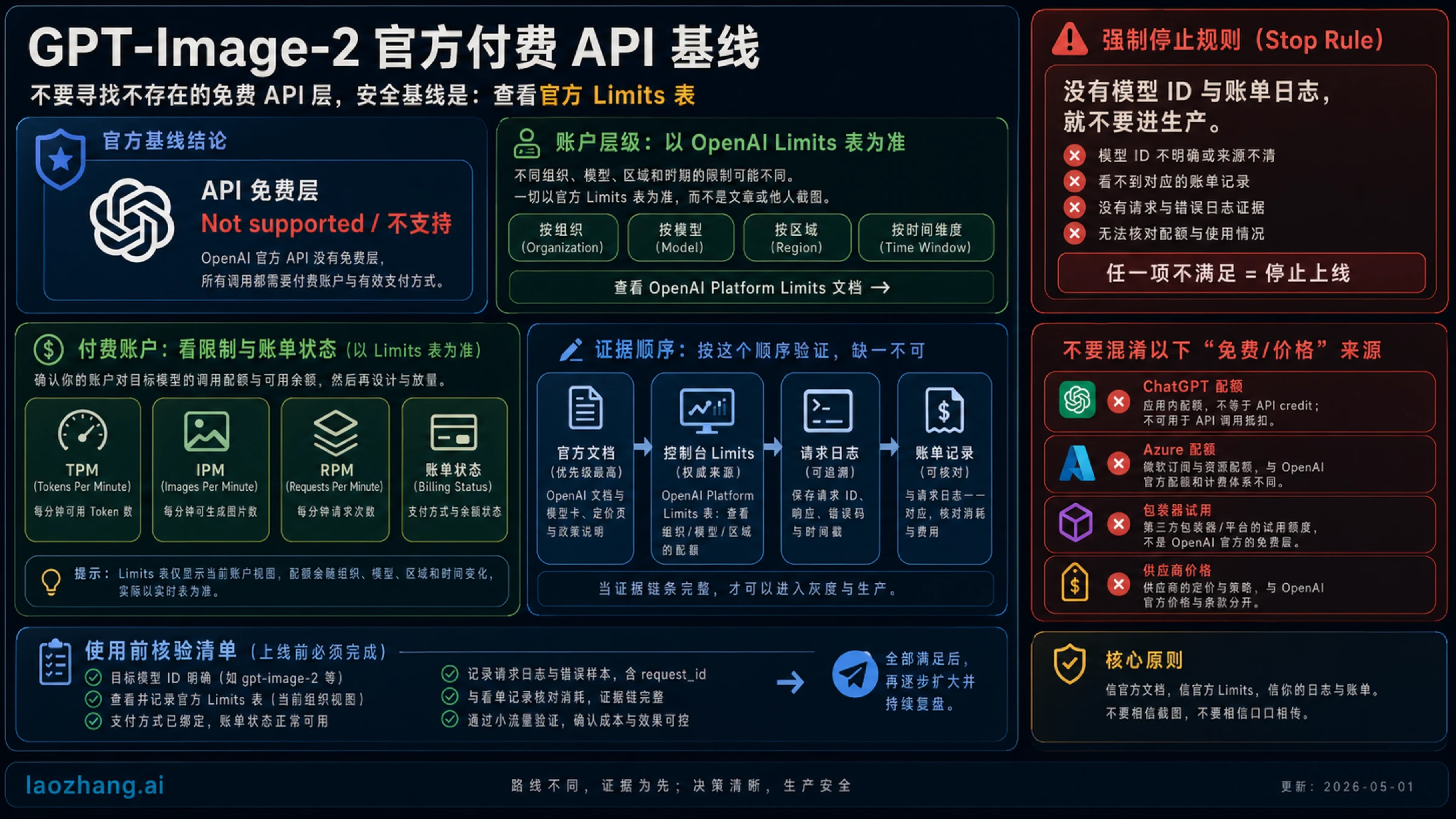Click the TPM (Tokens Per Minute) card

[x=83, y=469]
